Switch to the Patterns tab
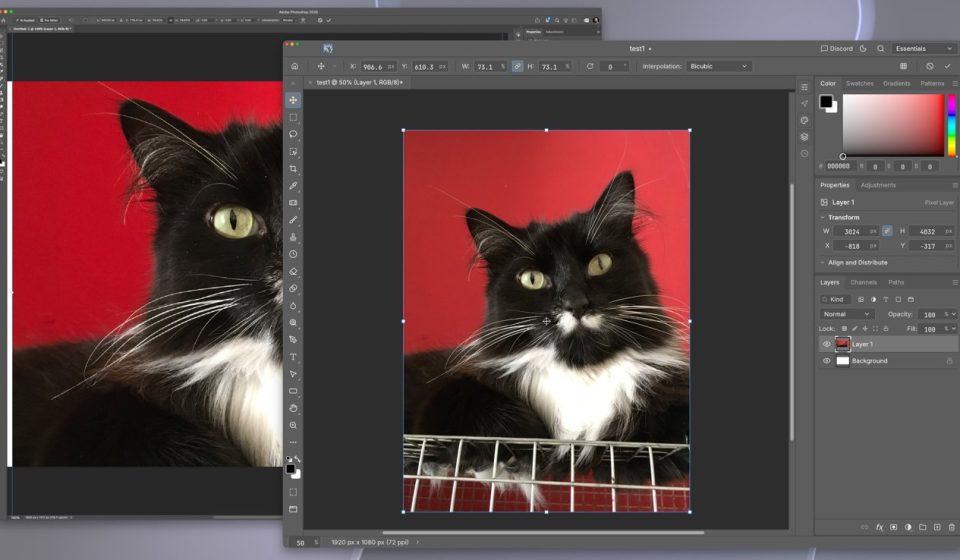Image resolution: width=960 pixels, height=560 pixels. (932, 83)
